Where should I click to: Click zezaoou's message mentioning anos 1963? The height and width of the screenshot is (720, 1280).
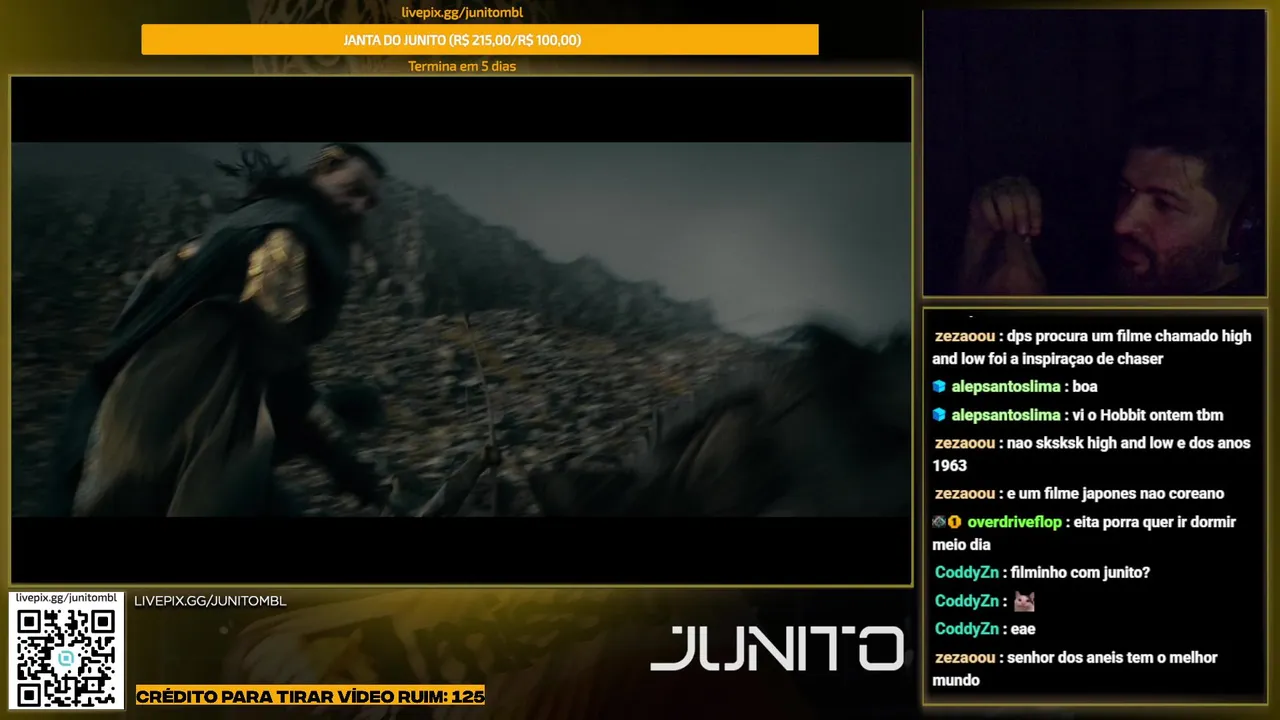1093,454
